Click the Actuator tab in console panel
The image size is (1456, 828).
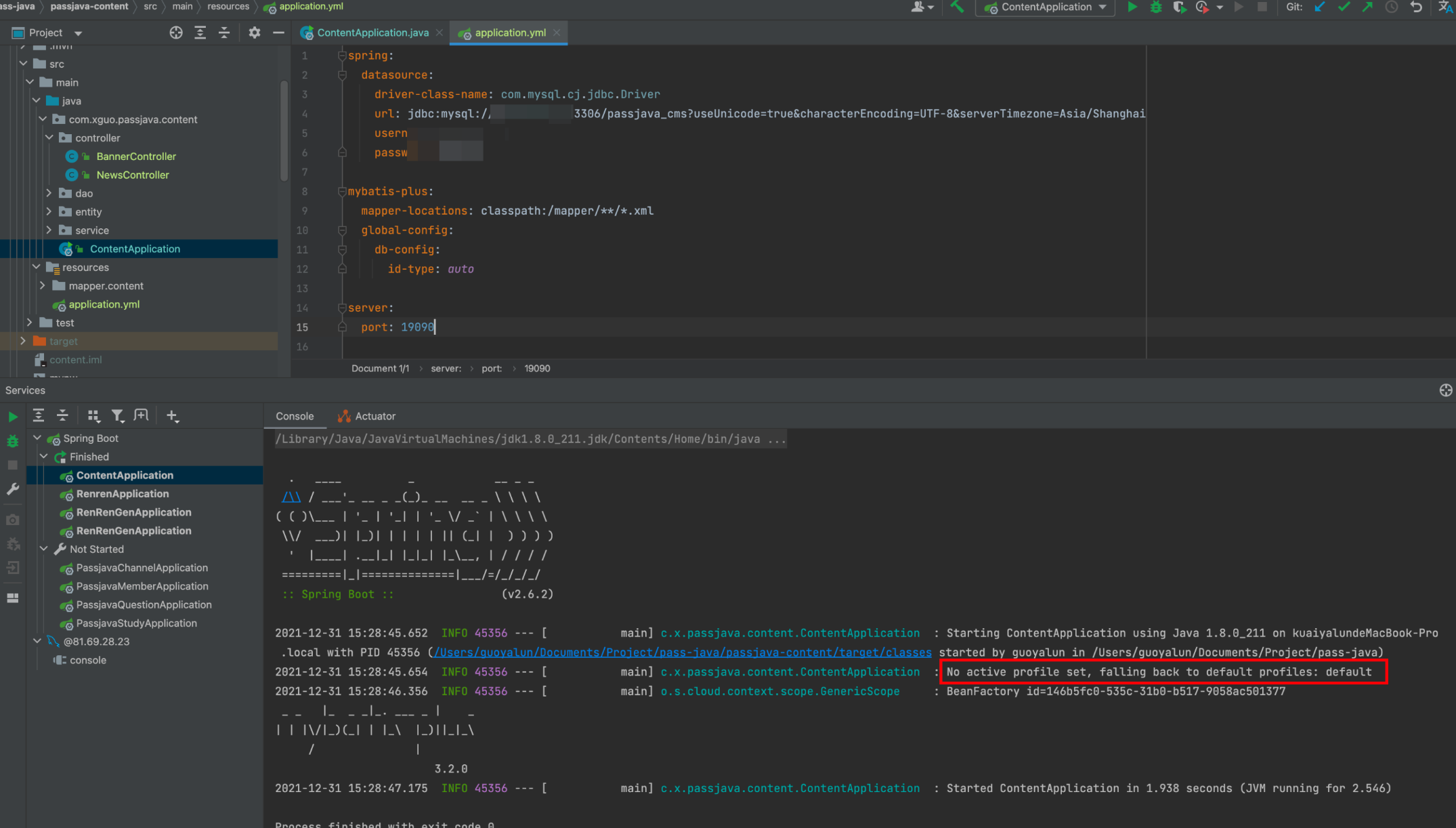point(376,415)
